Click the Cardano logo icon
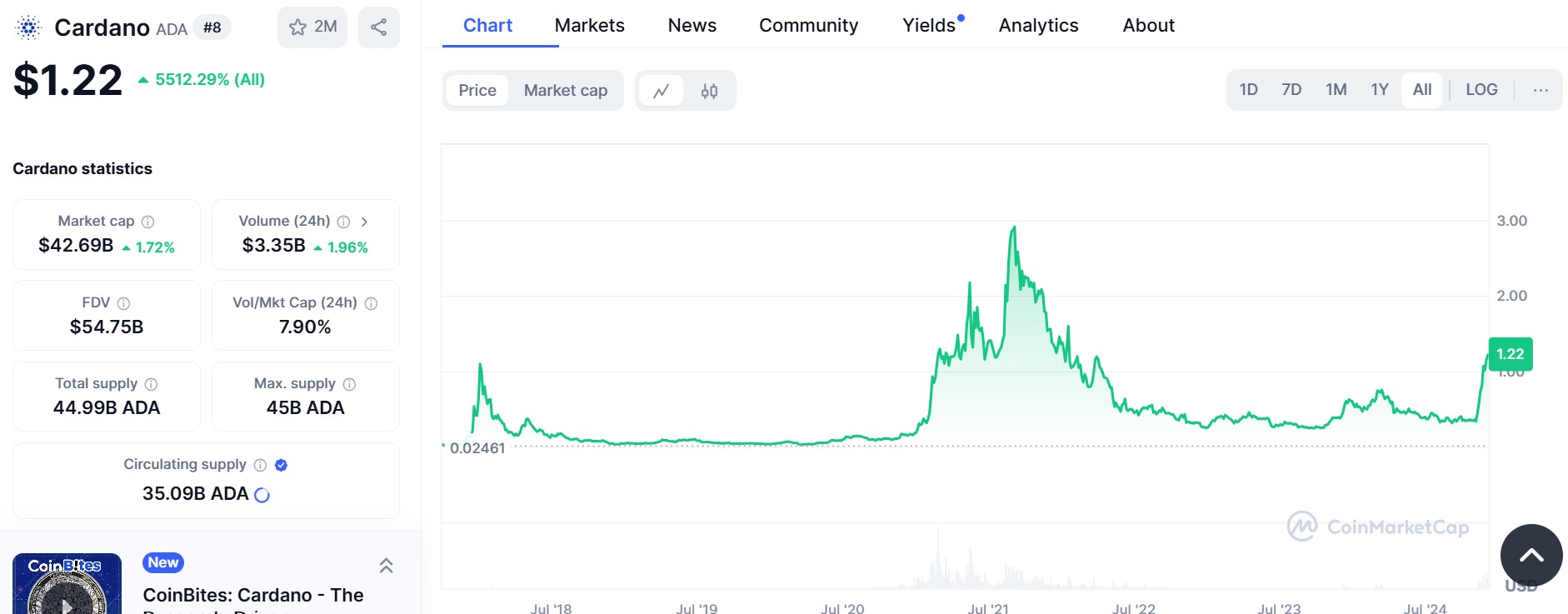Viewport: 1568px width, 614px height. [x=28, y=27]
